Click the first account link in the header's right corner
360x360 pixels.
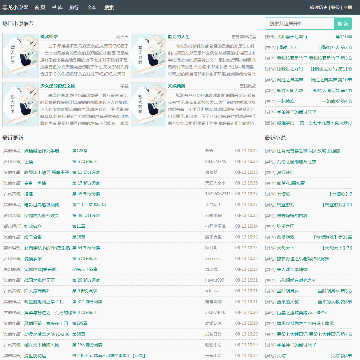(x=318, y=7)
